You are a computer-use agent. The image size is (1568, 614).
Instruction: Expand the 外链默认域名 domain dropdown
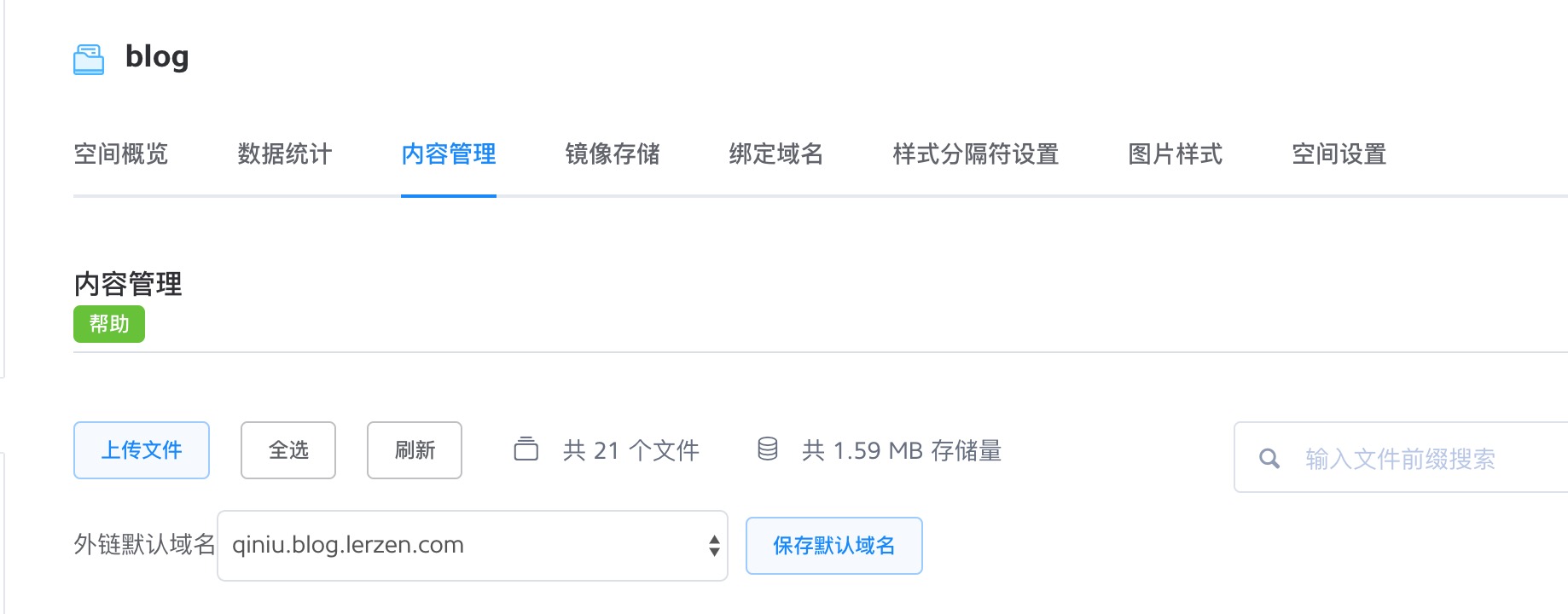click(x=473, y=546)
